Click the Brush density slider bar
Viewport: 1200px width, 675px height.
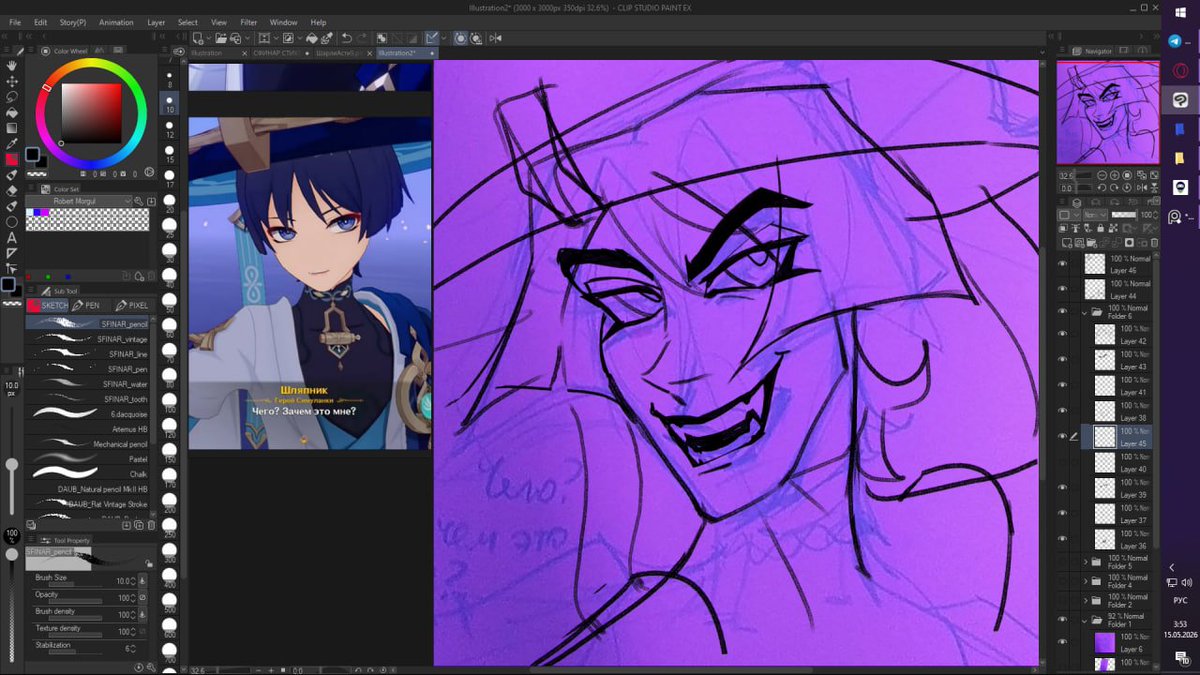click(75, 618)
